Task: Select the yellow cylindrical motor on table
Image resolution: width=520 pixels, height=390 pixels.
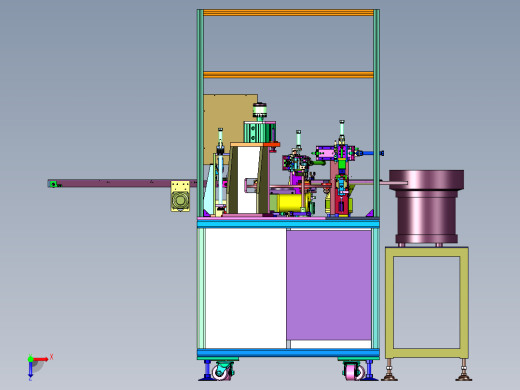Action: (x=290, y=203)
